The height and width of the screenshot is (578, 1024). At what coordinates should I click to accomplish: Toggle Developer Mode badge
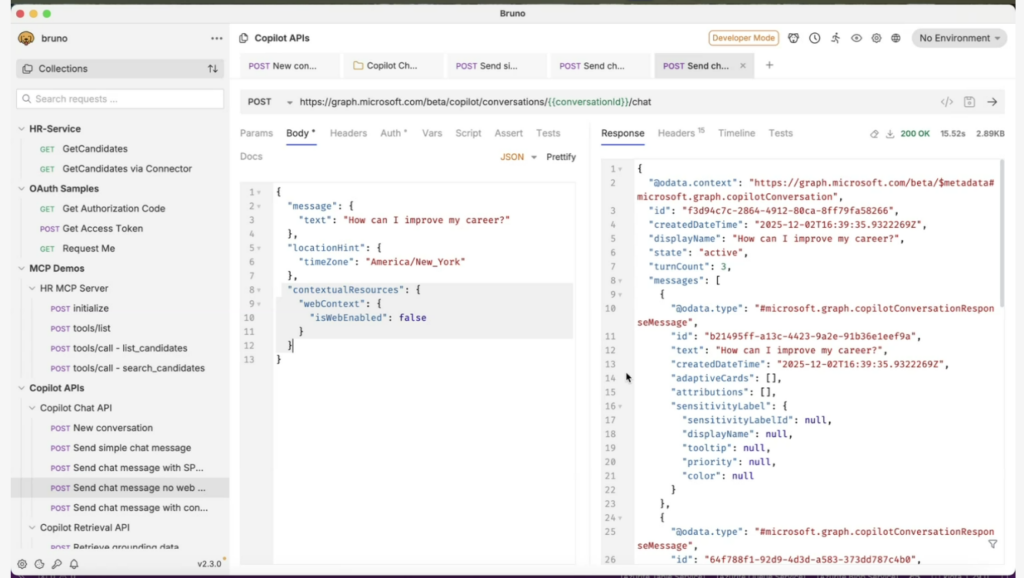coord(743,38)
